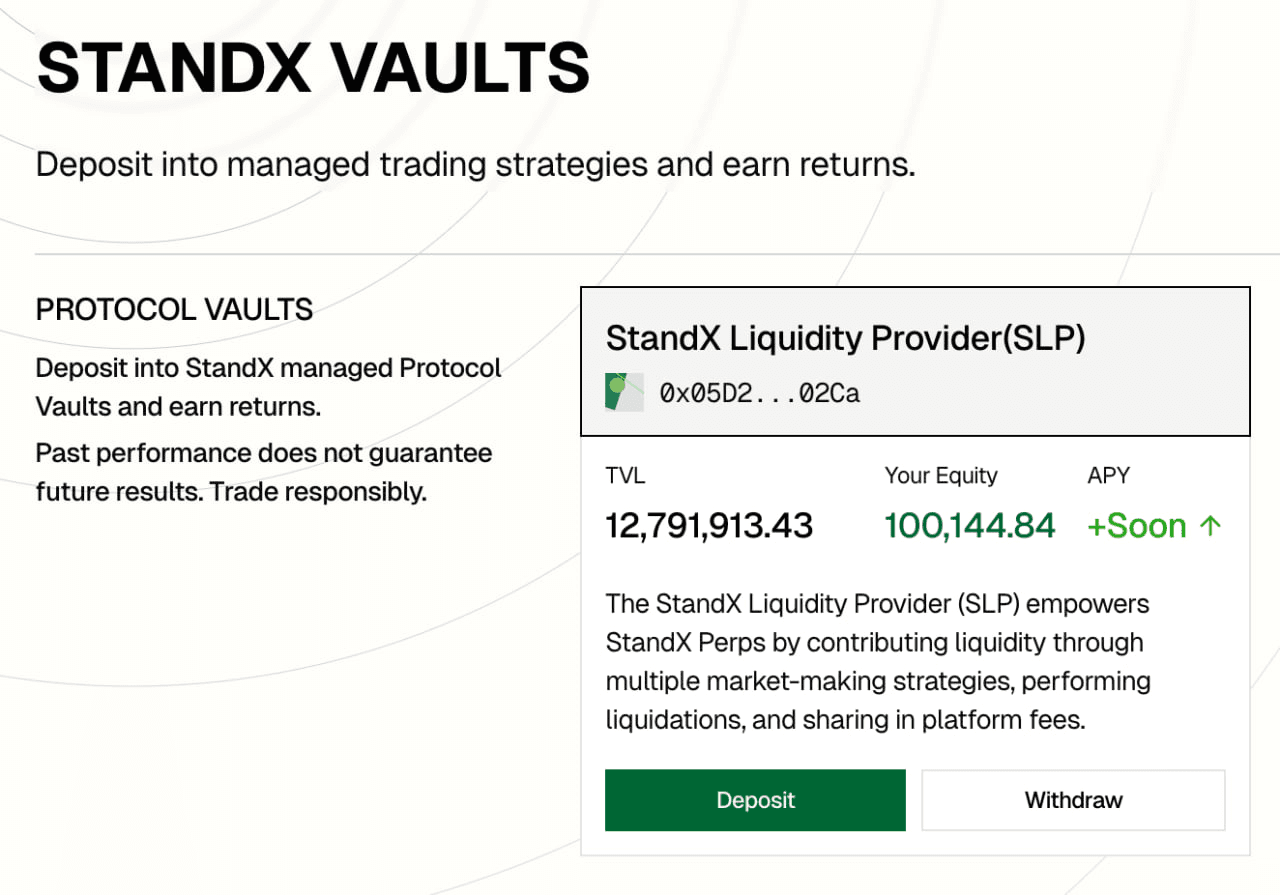Click the +Soon APY value

pos(1136,526)
